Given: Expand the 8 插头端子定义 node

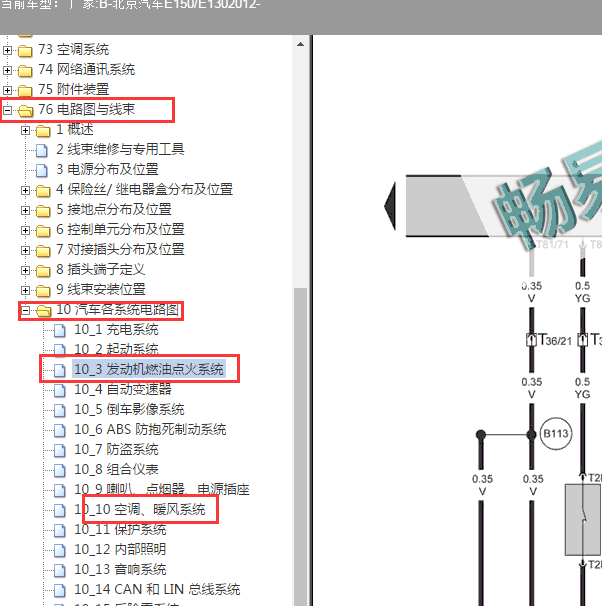Looking at the screenshot, I should pos(25,271).
